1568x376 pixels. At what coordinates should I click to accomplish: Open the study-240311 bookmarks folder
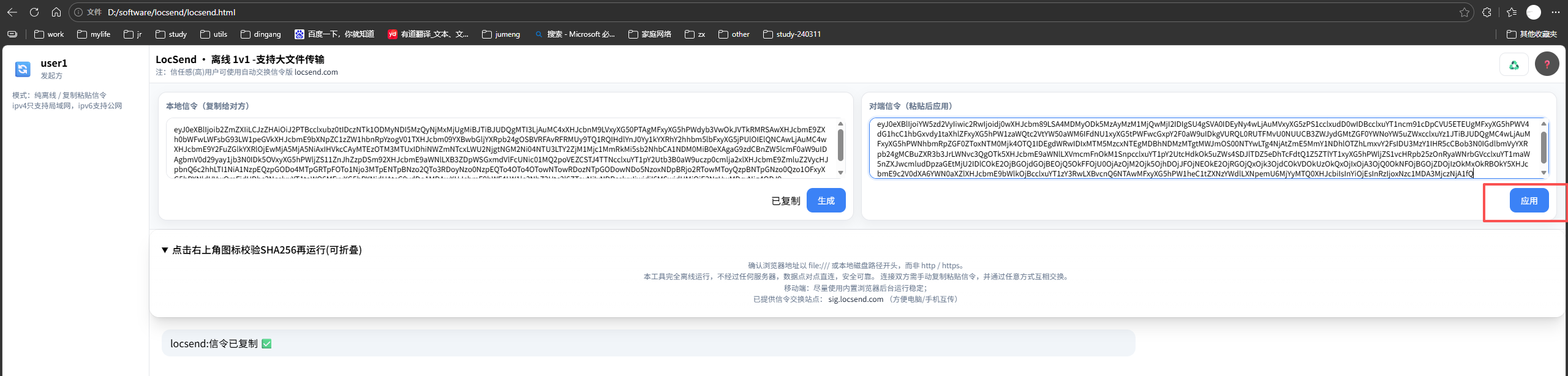[792, 34]
